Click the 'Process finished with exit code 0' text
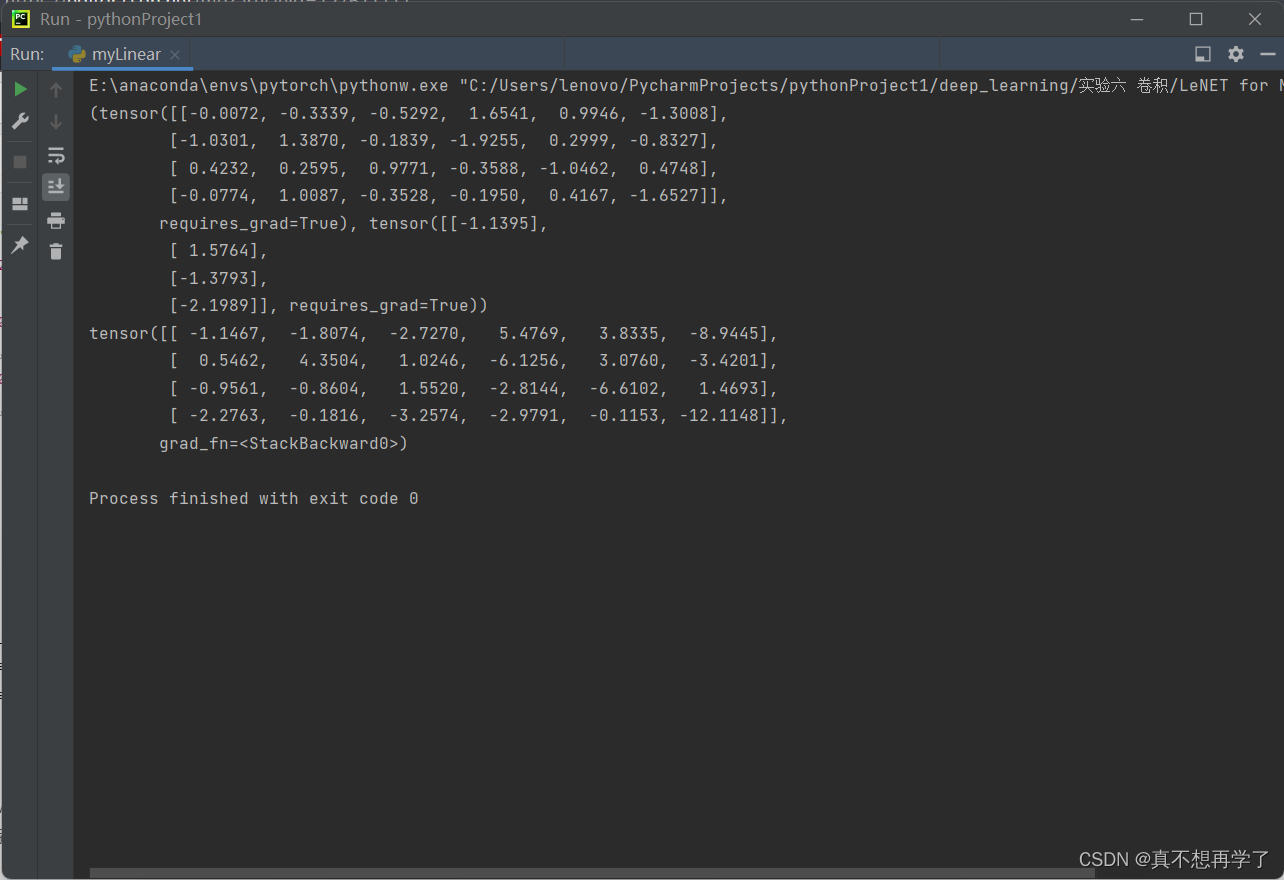This screenshot has width=1284, height=880. tap(254, 498)
